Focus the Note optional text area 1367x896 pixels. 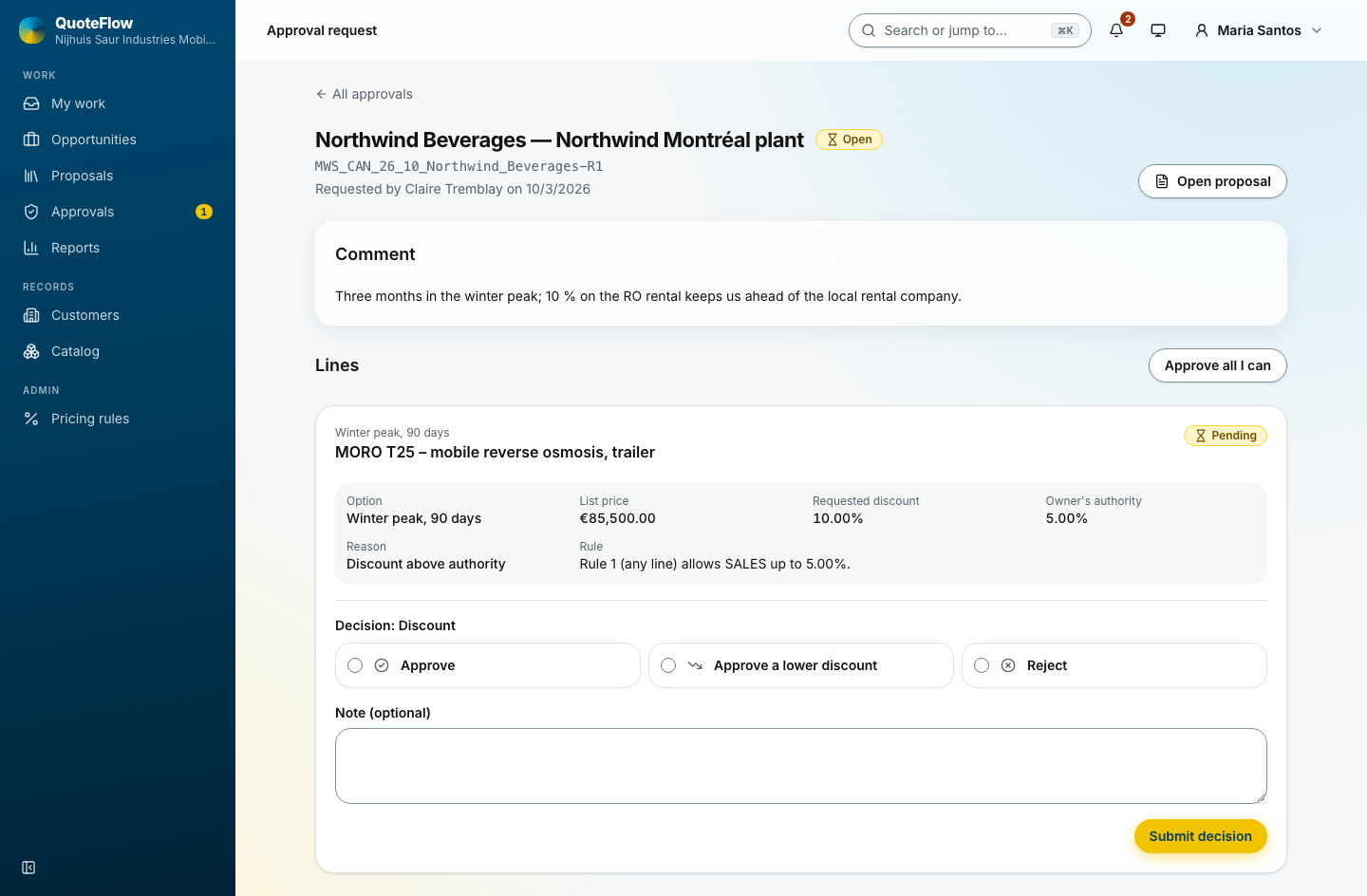click(801, 766)
